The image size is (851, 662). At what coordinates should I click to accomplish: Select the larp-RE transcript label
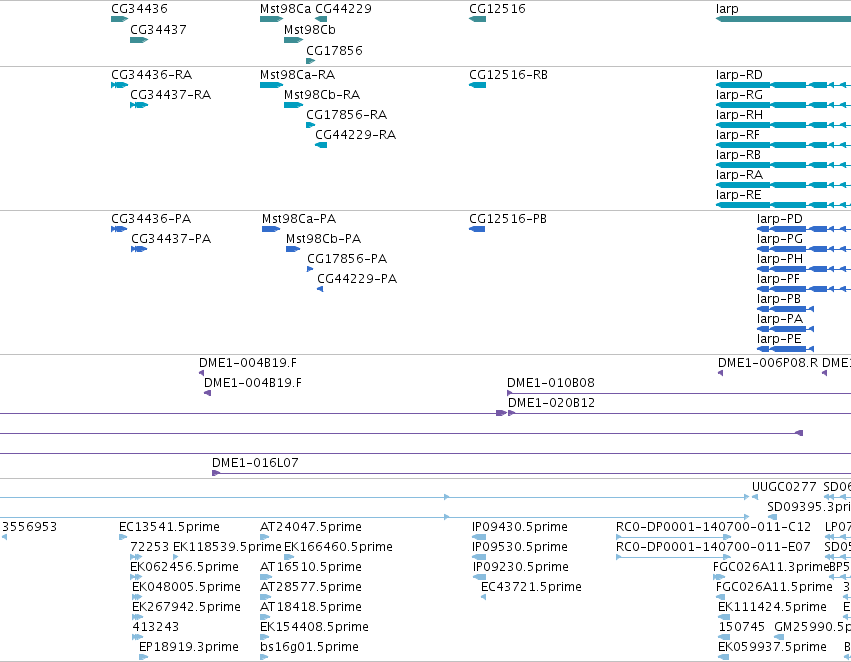pyautogui.click(x=739, y=195)
